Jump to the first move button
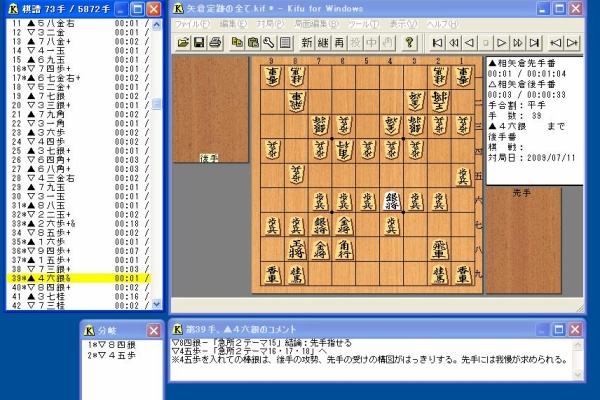The image size is (600, 400). [x=438, y=43]
